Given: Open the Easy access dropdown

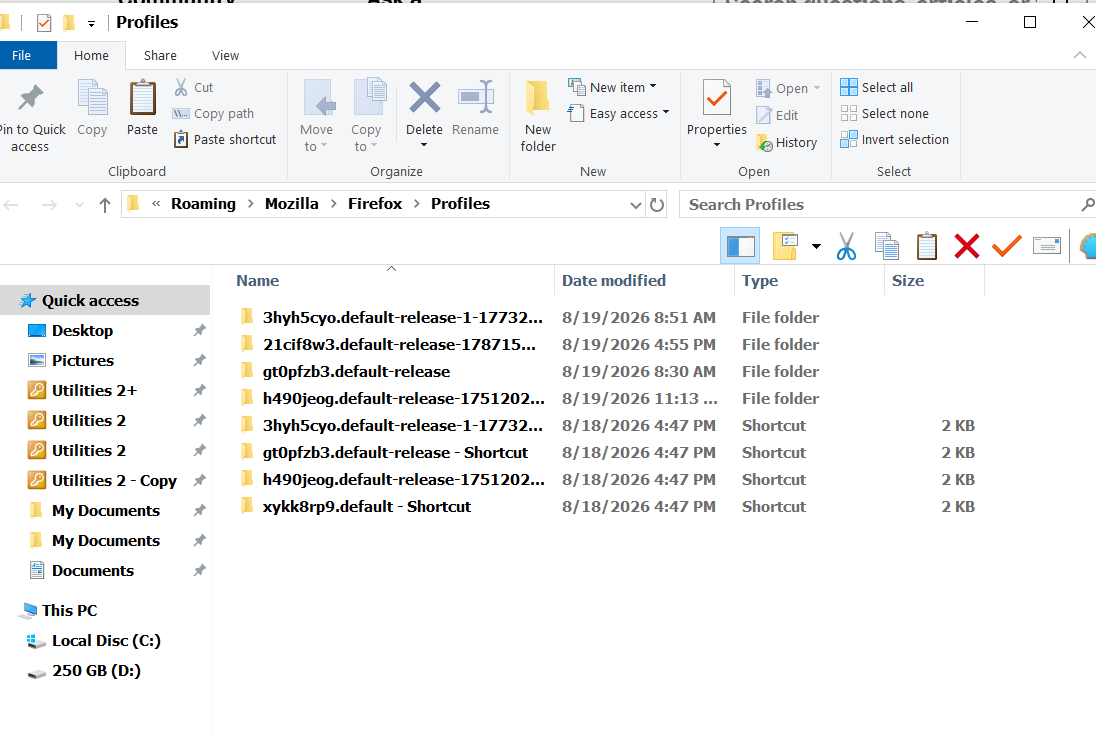Looking at the screenshot, I should tap(619, 113).
